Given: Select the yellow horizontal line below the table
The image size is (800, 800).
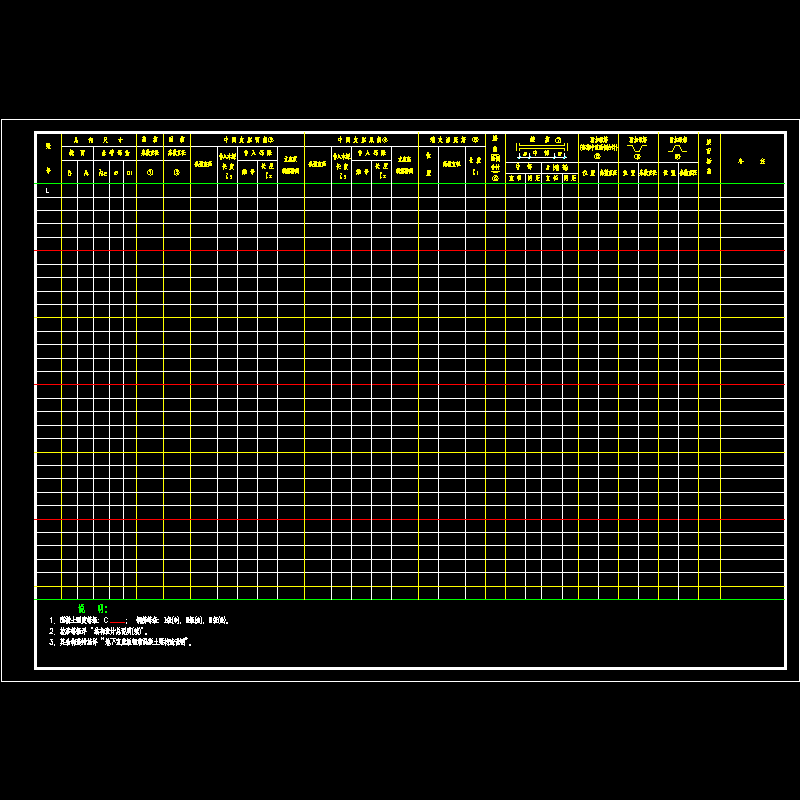Looking at the screenshot, I should point(400,587).
